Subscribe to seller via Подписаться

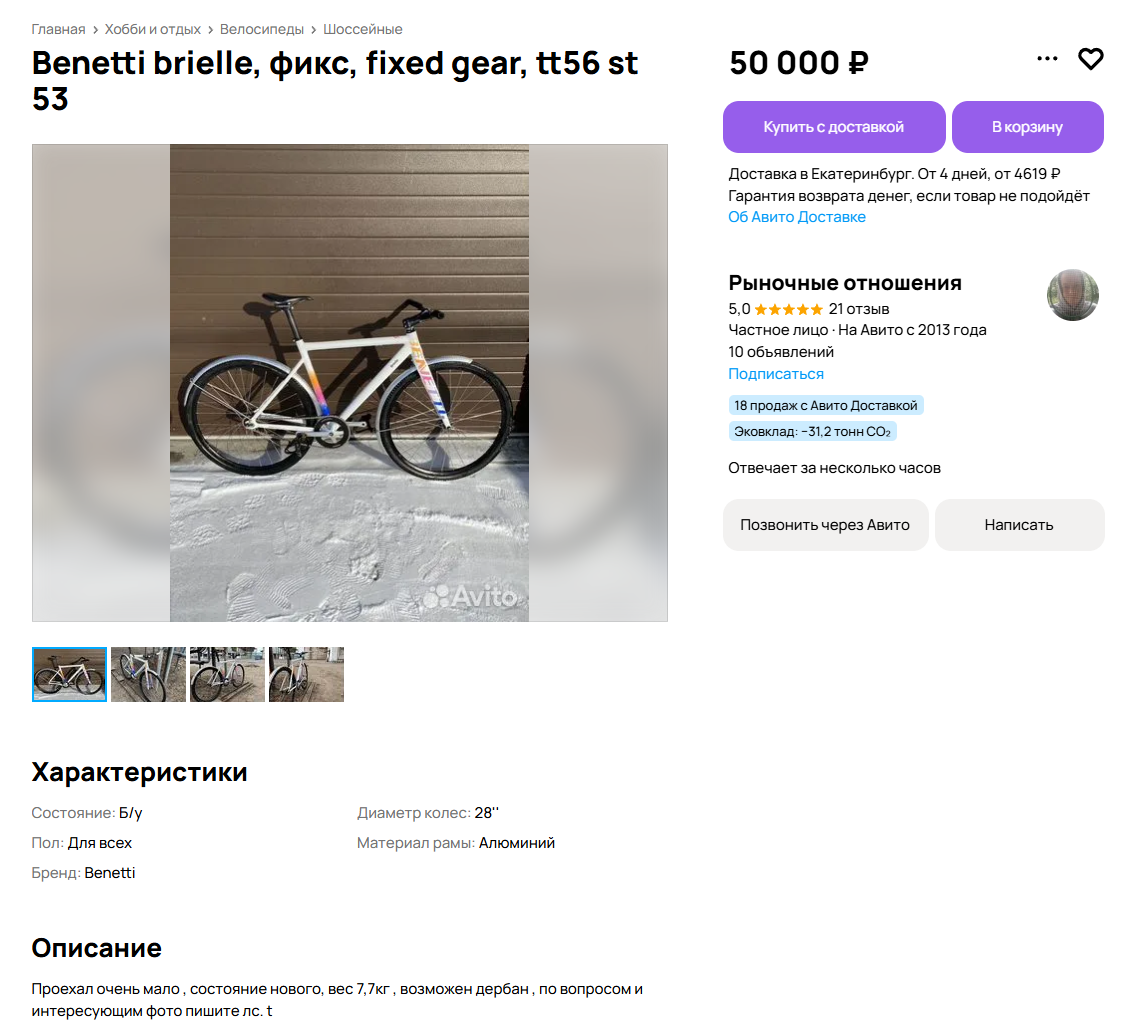[x=775, y=374]
